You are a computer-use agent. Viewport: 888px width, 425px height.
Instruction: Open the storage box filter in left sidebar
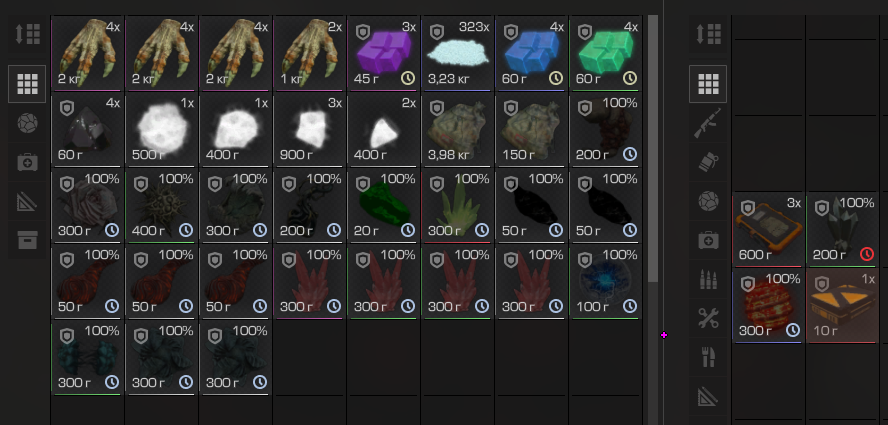[27, 240]
